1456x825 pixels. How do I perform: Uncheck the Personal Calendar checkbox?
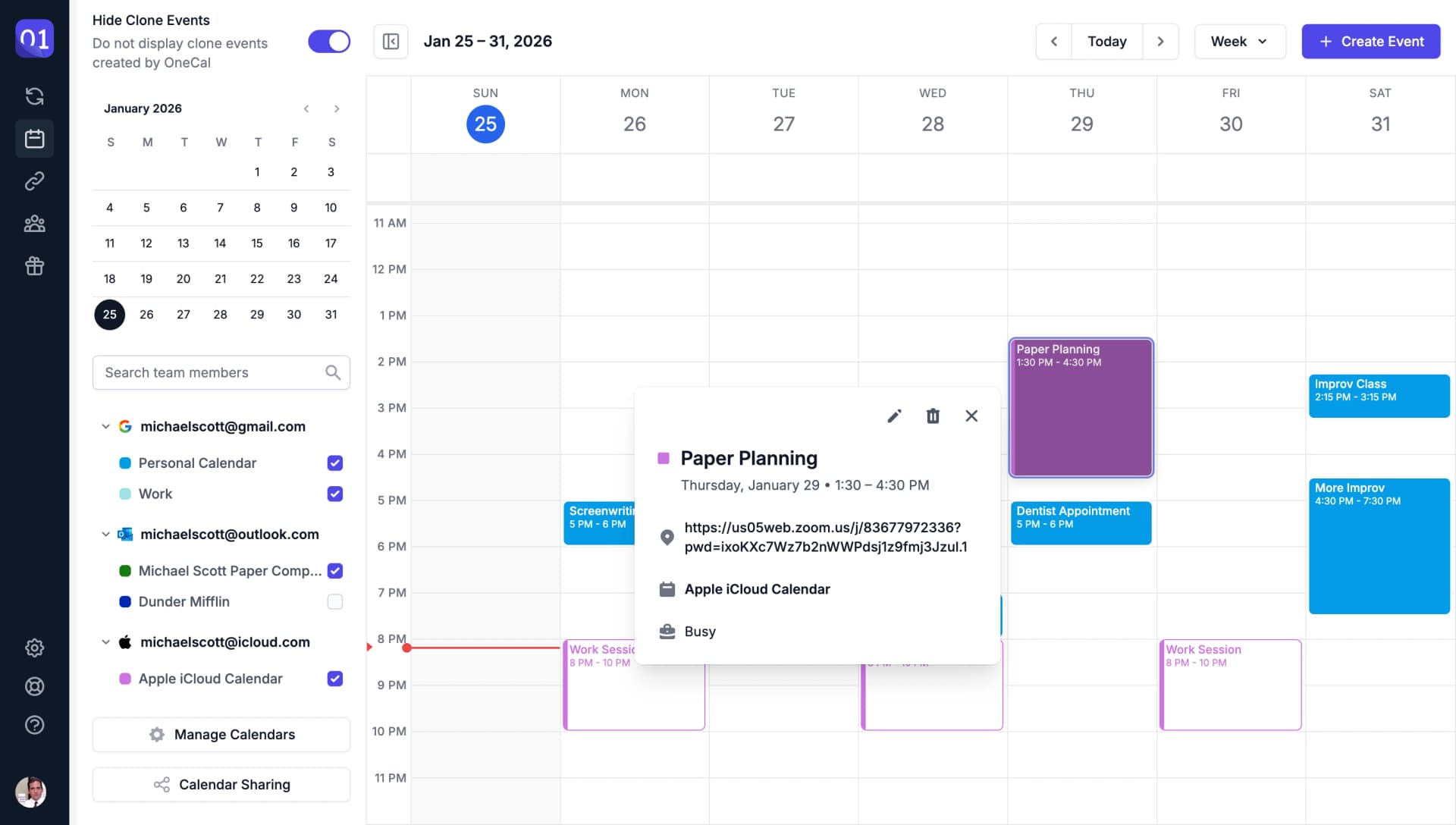335,463
